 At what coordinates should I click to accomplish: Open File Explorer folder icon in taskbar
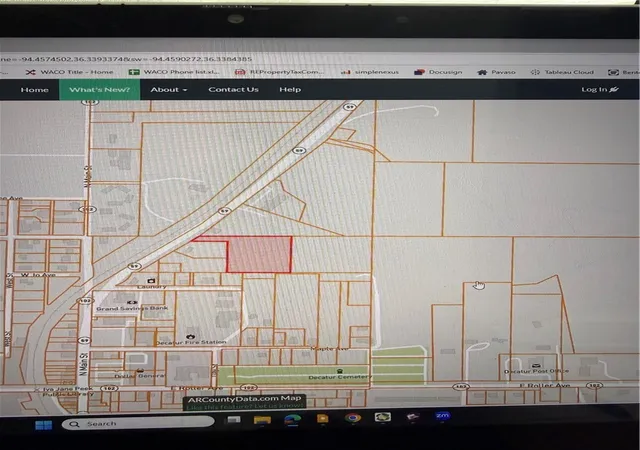click(x=262, y=420)
